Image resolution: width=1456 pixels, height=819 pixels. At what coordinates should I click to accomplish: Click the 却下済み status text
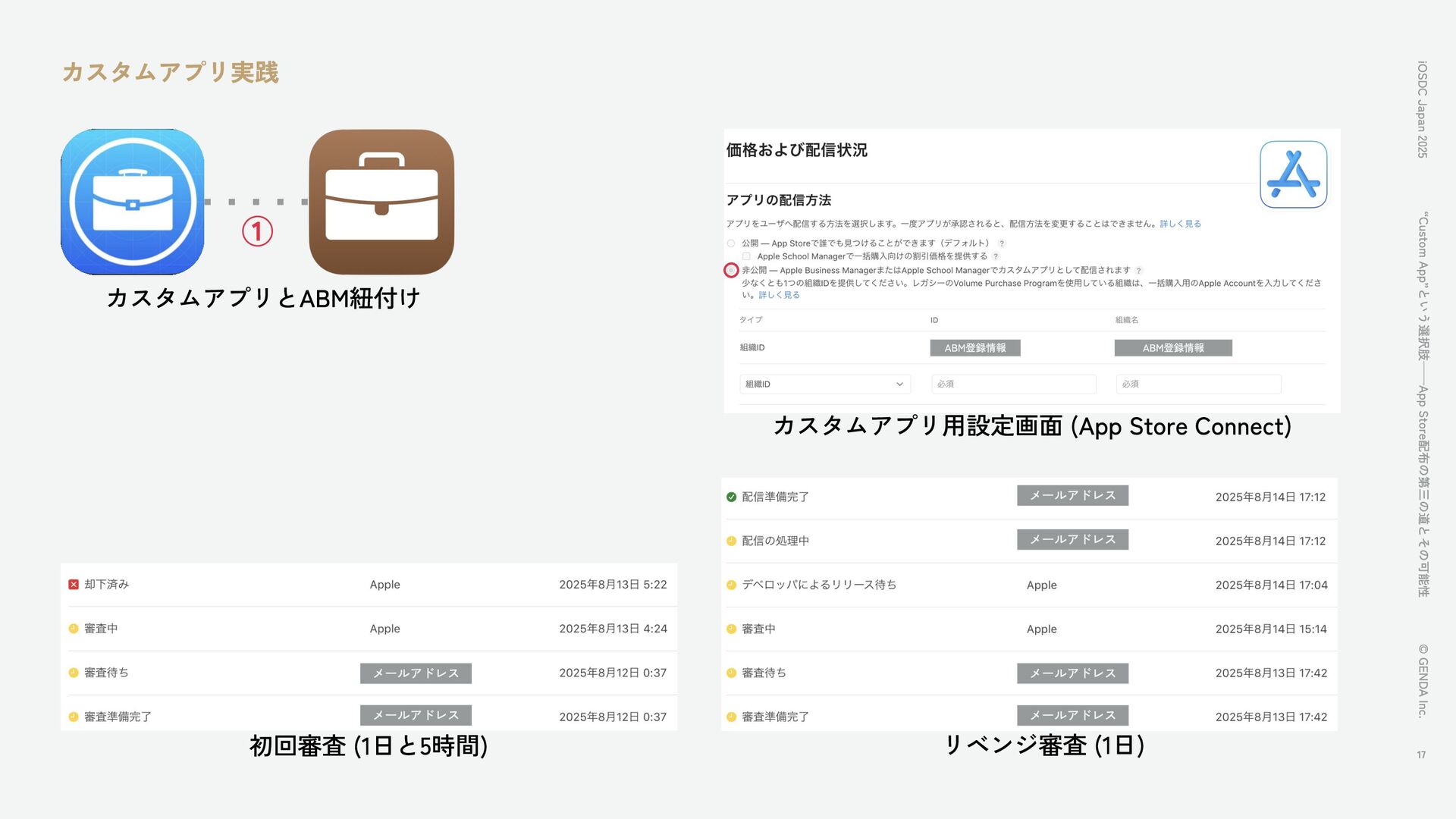(x=107, y=585)
